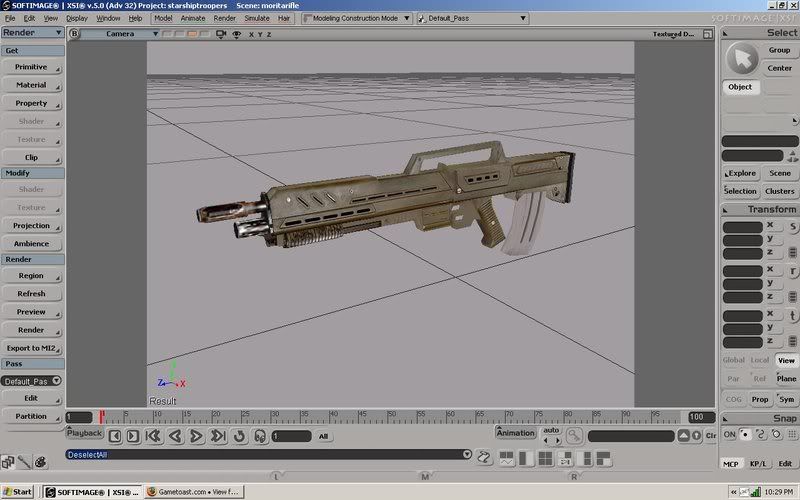Toggle the audio headphones icon
Viewport: 800px width, 500px height.
260,436
